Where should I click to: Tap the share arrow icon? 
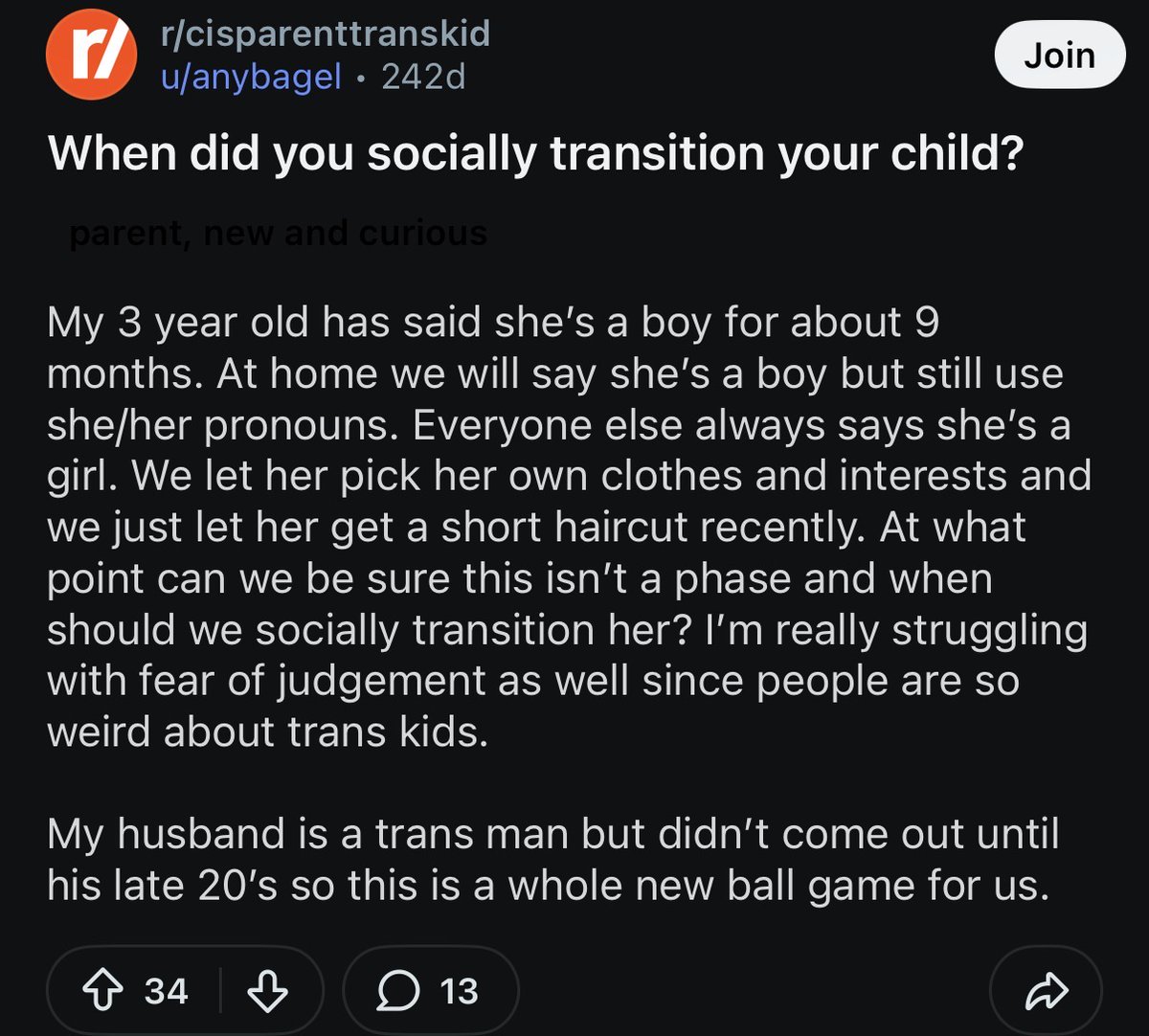1046,992
